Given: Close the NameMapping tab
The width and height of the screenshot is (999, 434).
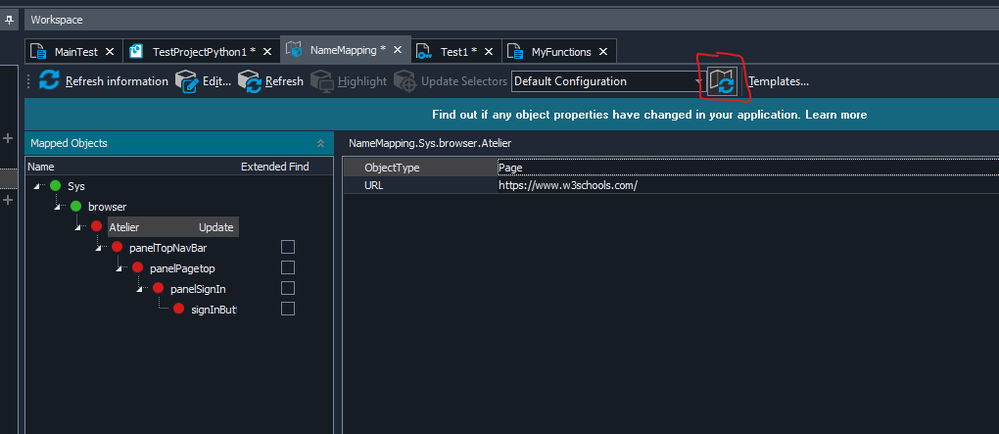Looking at the screenshot, I should (397, 49).
